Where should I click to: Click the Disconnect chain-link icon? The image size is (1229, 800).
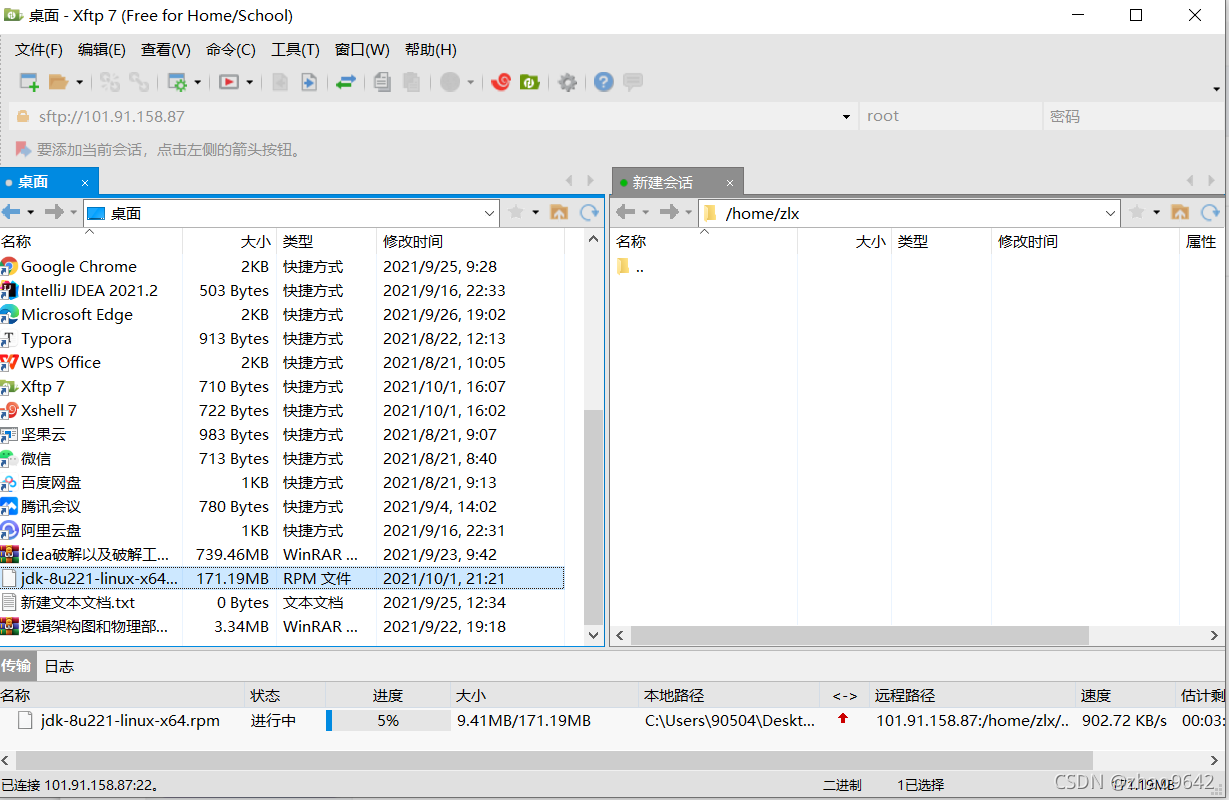(139, 82)
